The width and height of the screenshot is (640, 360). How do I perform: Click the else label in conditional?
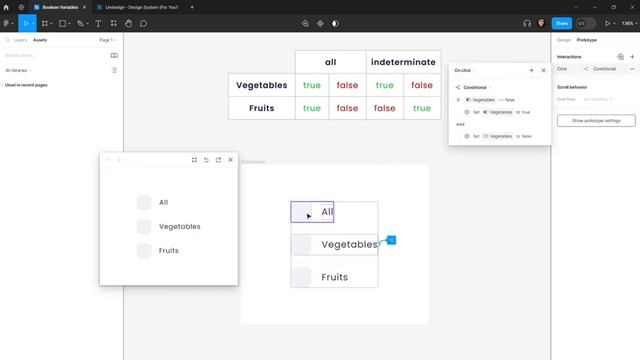point(460,124)
